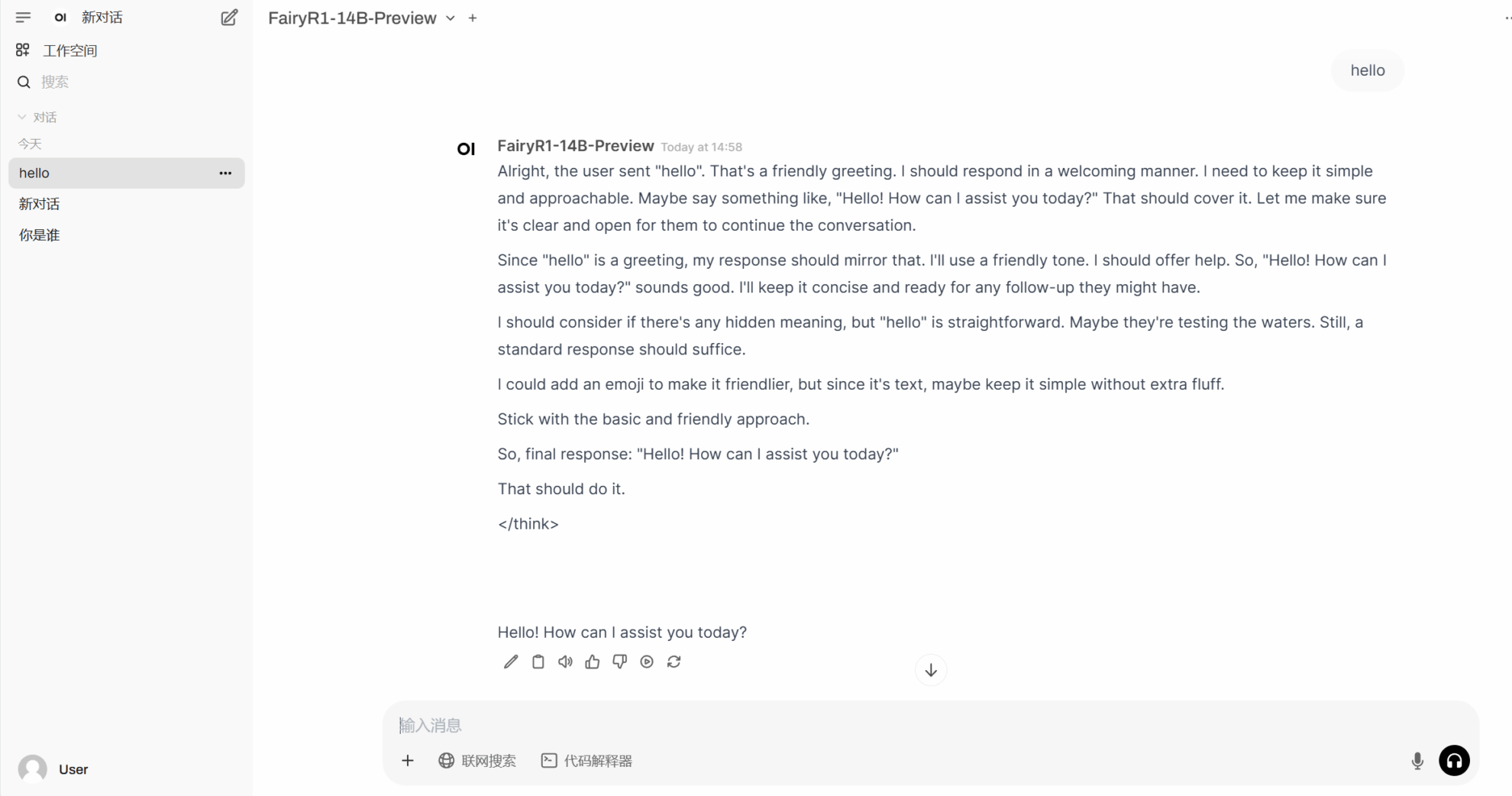1512x796 pixels.
Task: Click the edit message pencil icon
Action: coord(511,662)
